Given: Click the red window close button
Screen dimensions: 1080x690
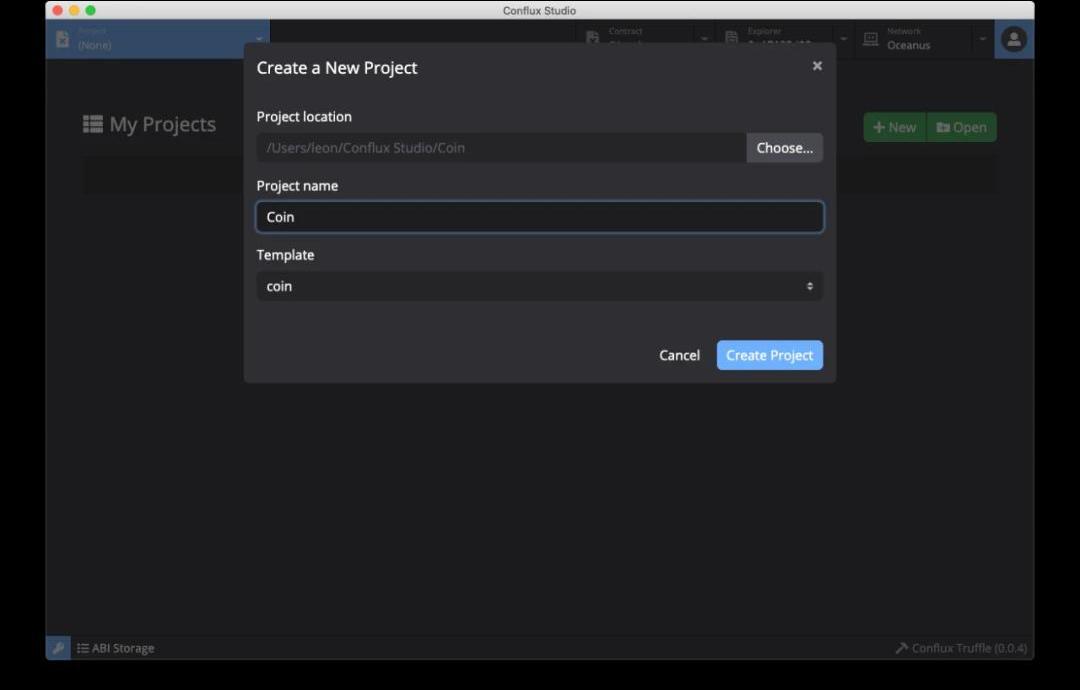Looking at the screenshot, I should 58,10.
